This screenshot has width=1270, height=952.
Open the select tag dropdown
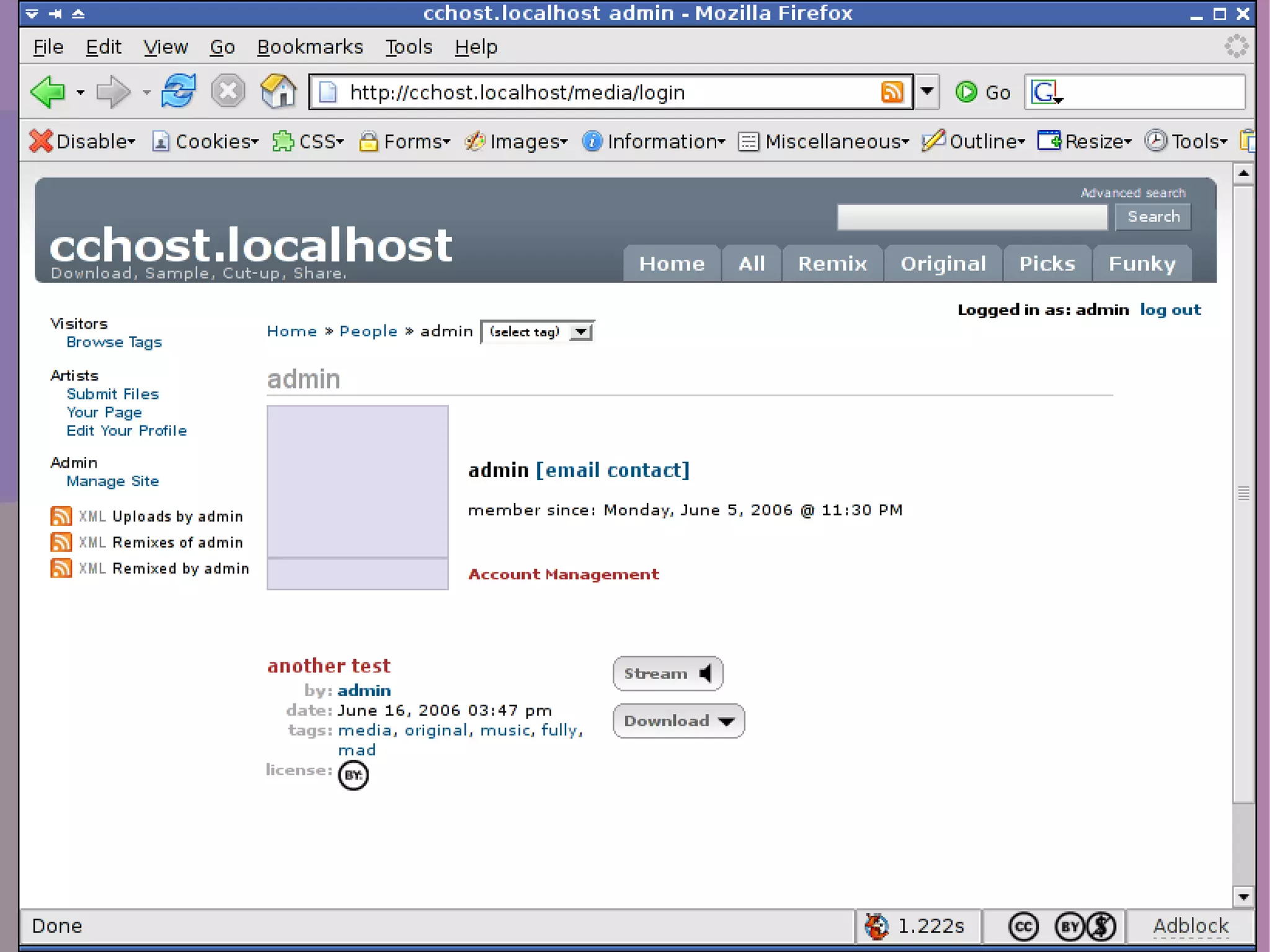point(538,332)
